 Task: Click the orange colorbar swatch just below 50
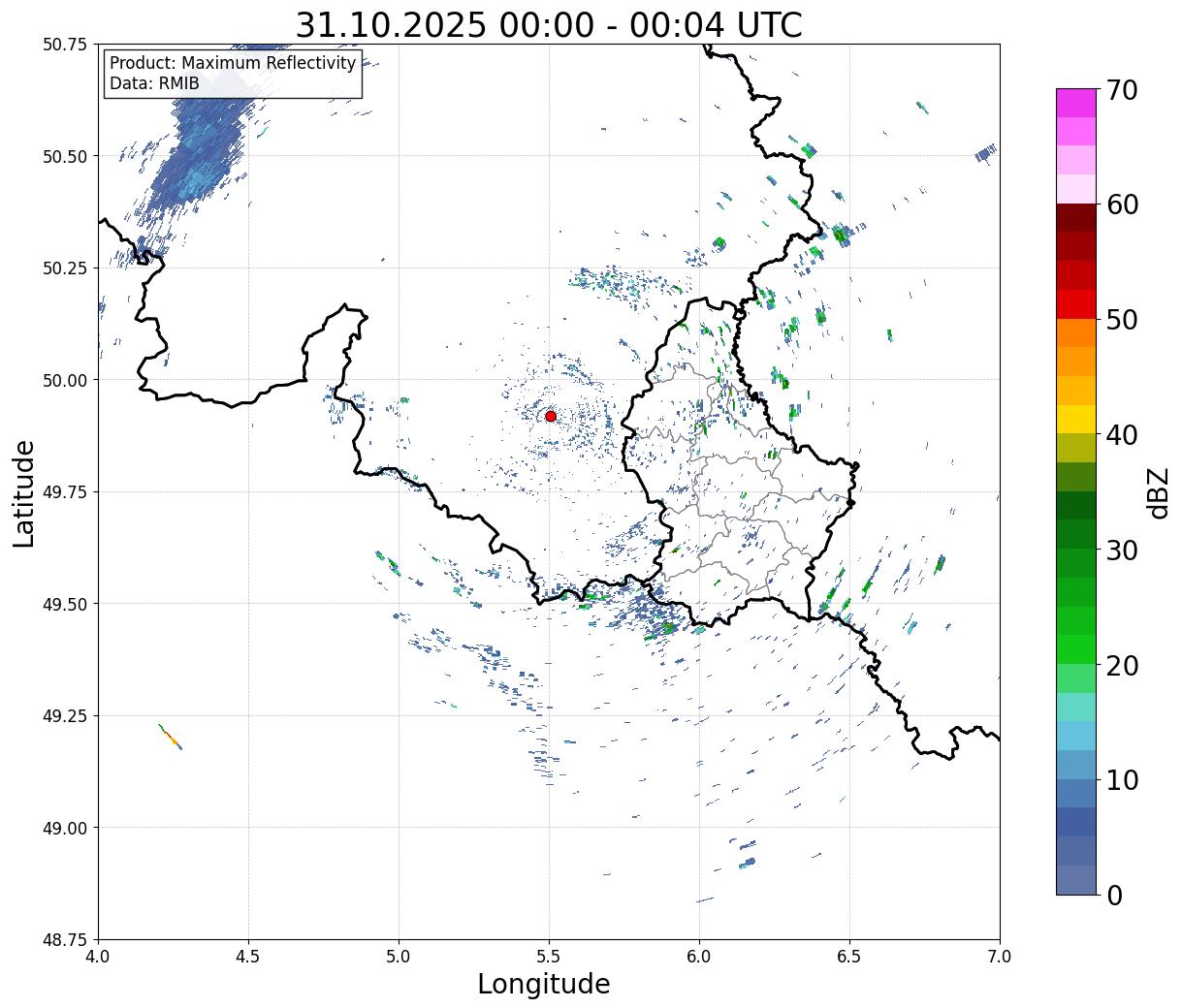(1076, 333)
